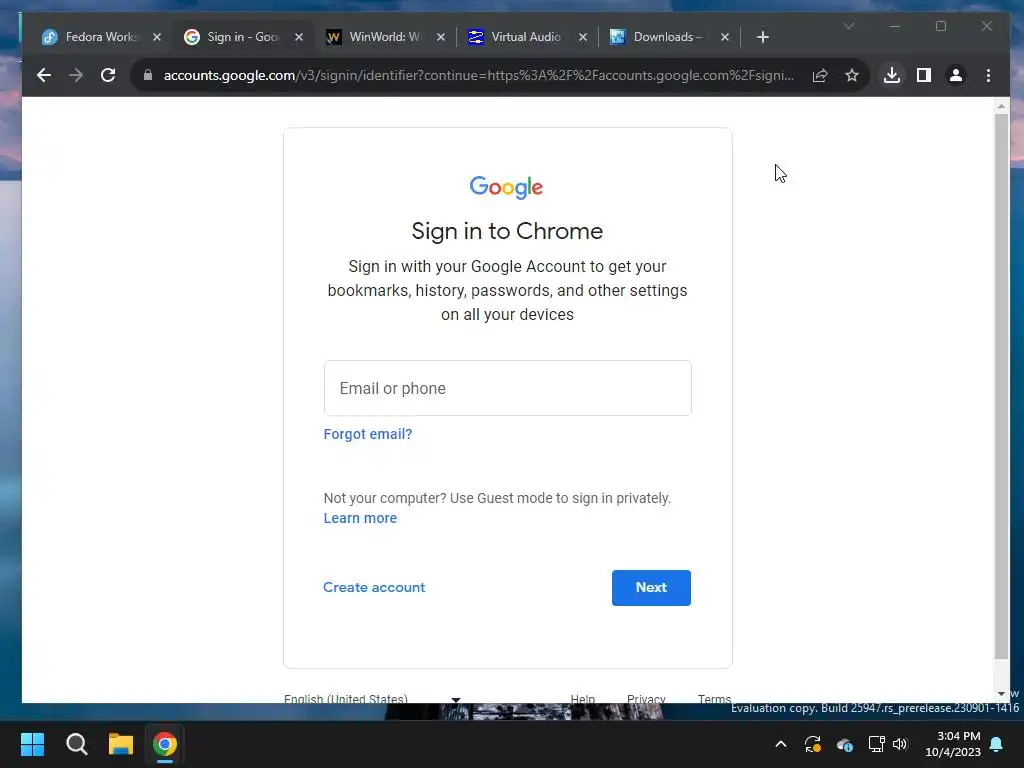Open the tab search chevron

point(849,26)
